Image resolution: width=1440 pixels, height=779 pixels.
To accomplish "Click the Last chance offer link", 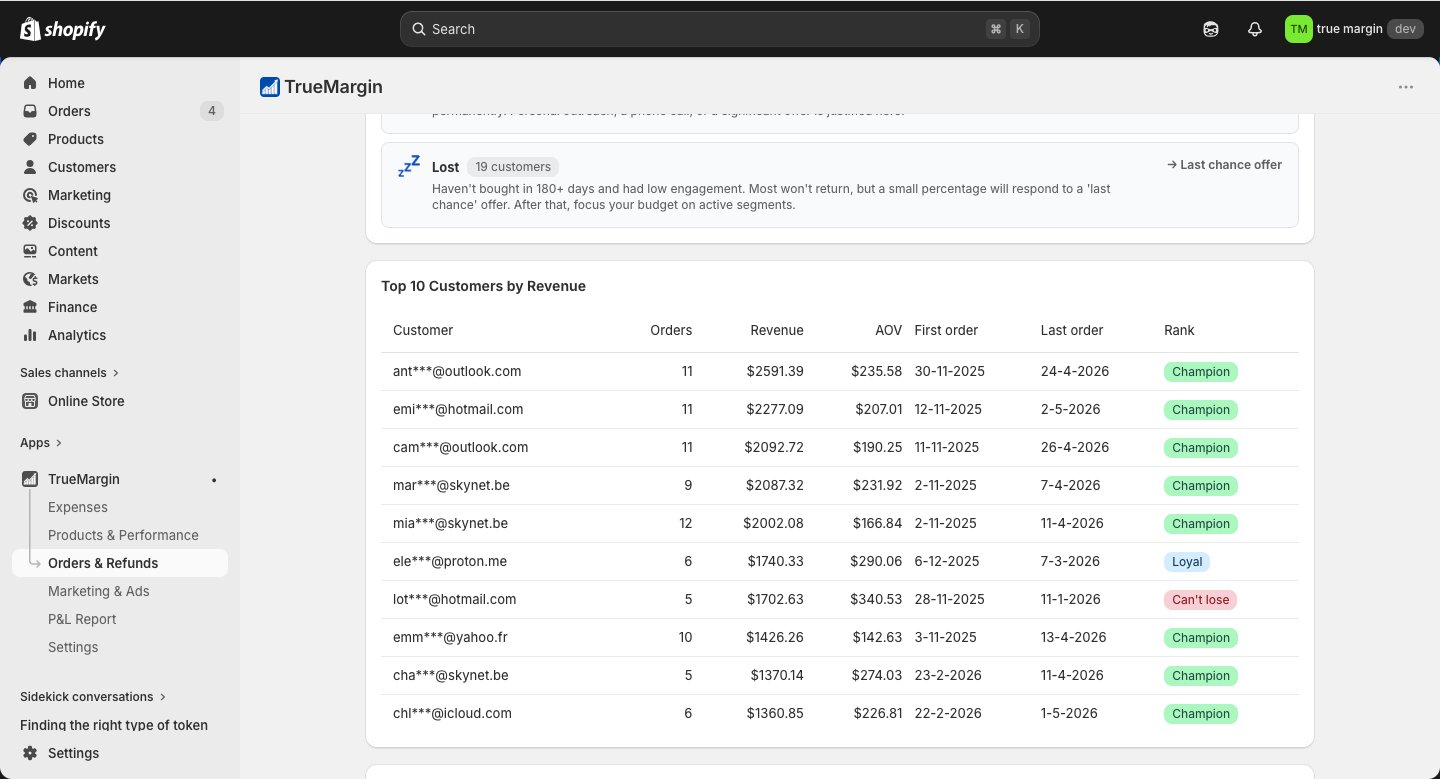I will 1224,165.
